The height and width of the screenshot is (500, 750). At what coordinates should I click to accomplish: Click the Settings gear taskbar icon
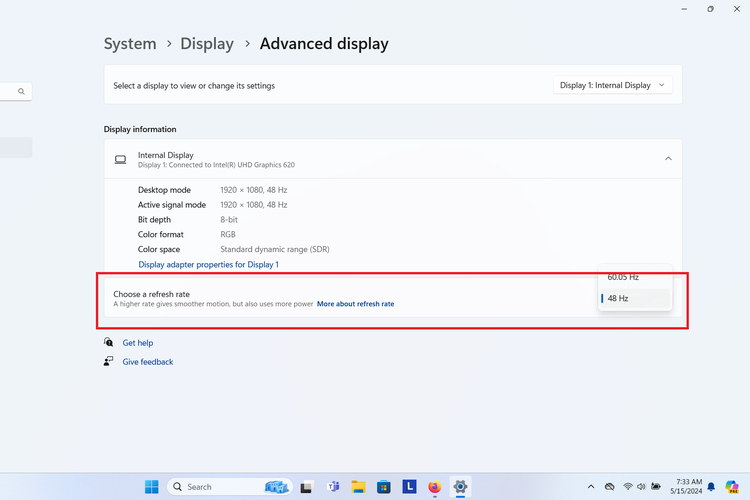(x=460, y=487)
